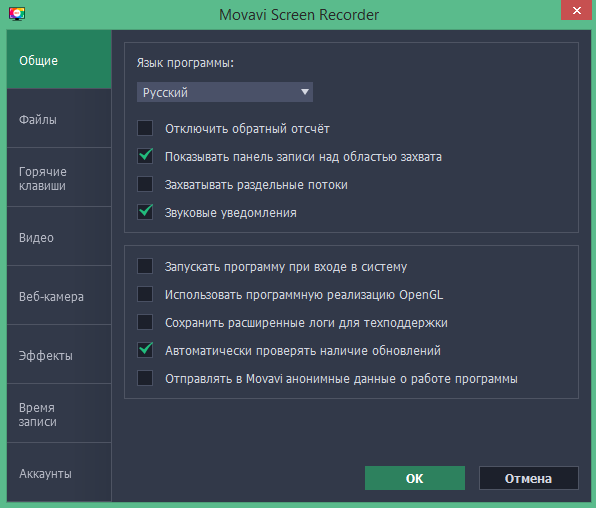The height and width of the screenshot is (508, 596).
Task: Enable Захватывать раздельные потоки checkbox
Action: point(145,184)
